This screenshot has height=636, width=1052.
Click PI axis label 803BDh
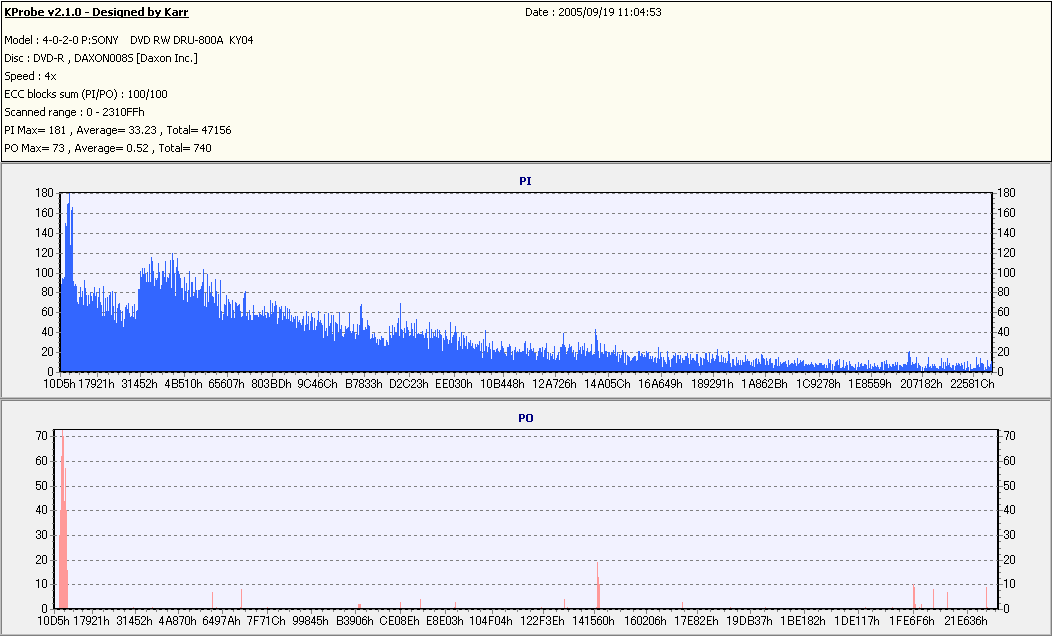click(271, 384)
